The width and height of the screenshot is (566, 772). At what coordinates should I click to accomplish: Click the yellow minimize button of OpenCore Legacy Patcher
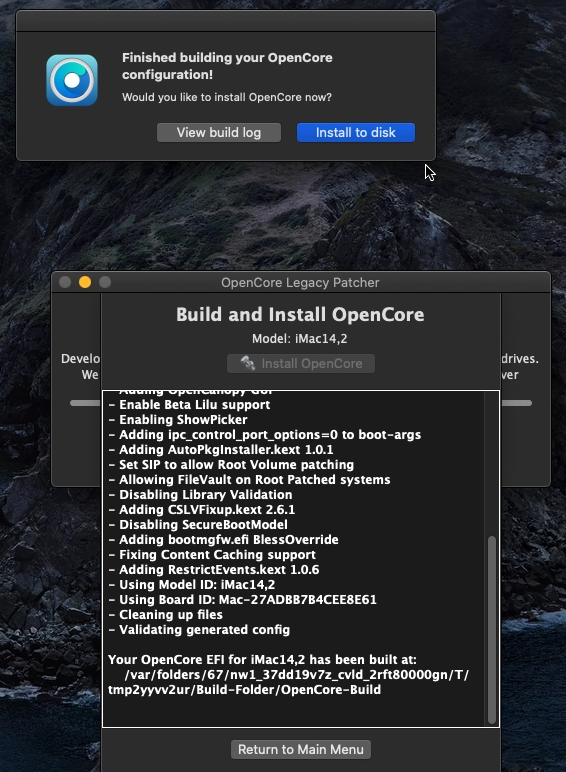tap(85, 282)
